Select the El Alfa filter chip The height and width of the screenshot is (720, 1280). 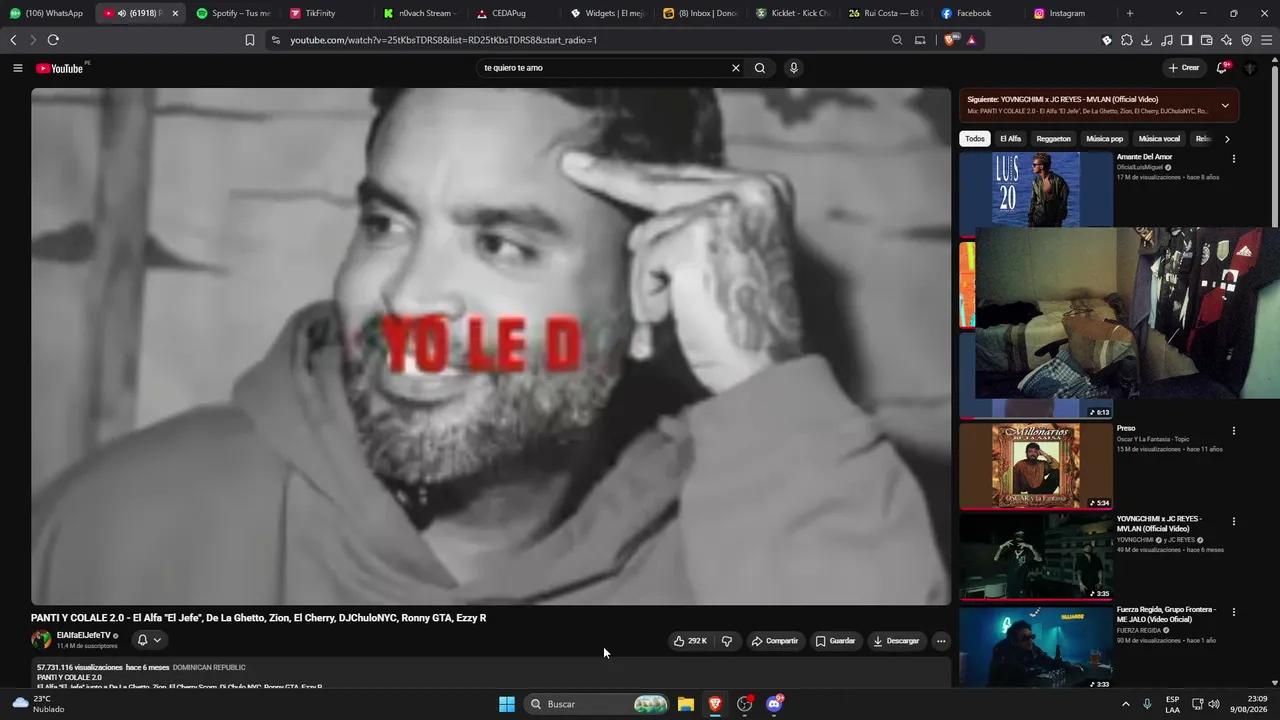click(1010, 139)
